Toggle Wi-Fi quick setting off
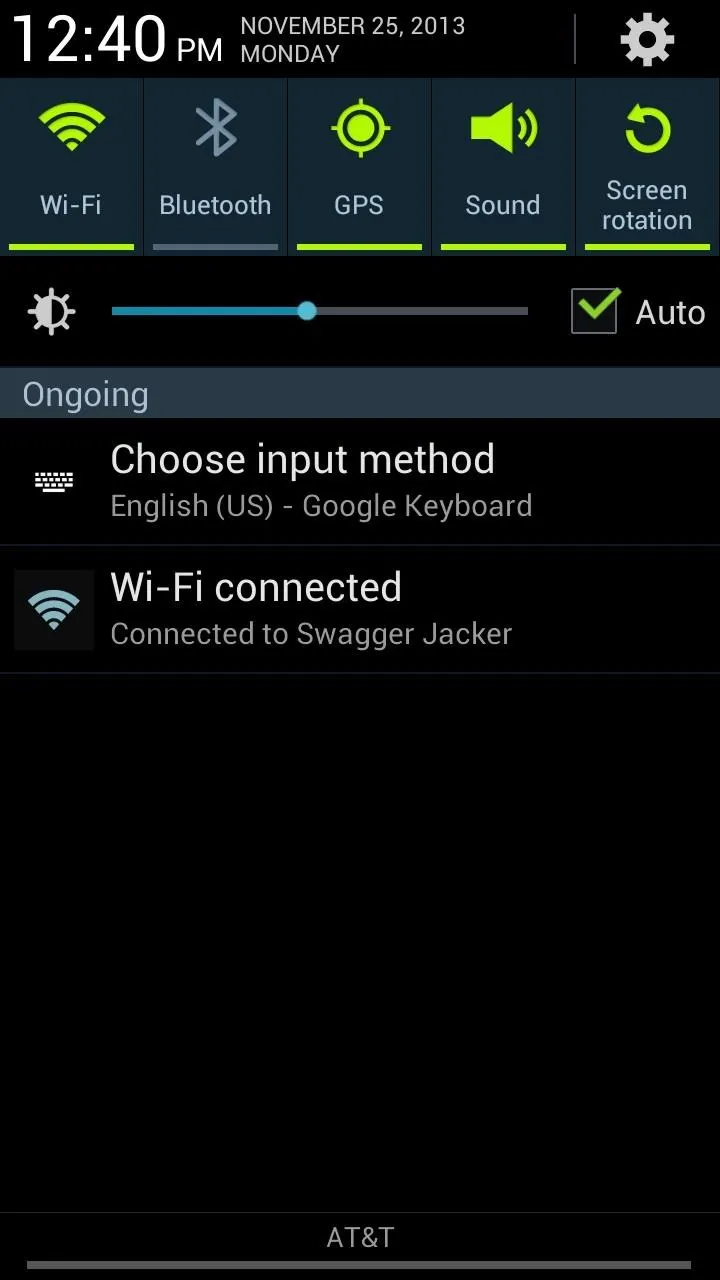The height and width of the screenshot is (1280, 720). point(71,167)
